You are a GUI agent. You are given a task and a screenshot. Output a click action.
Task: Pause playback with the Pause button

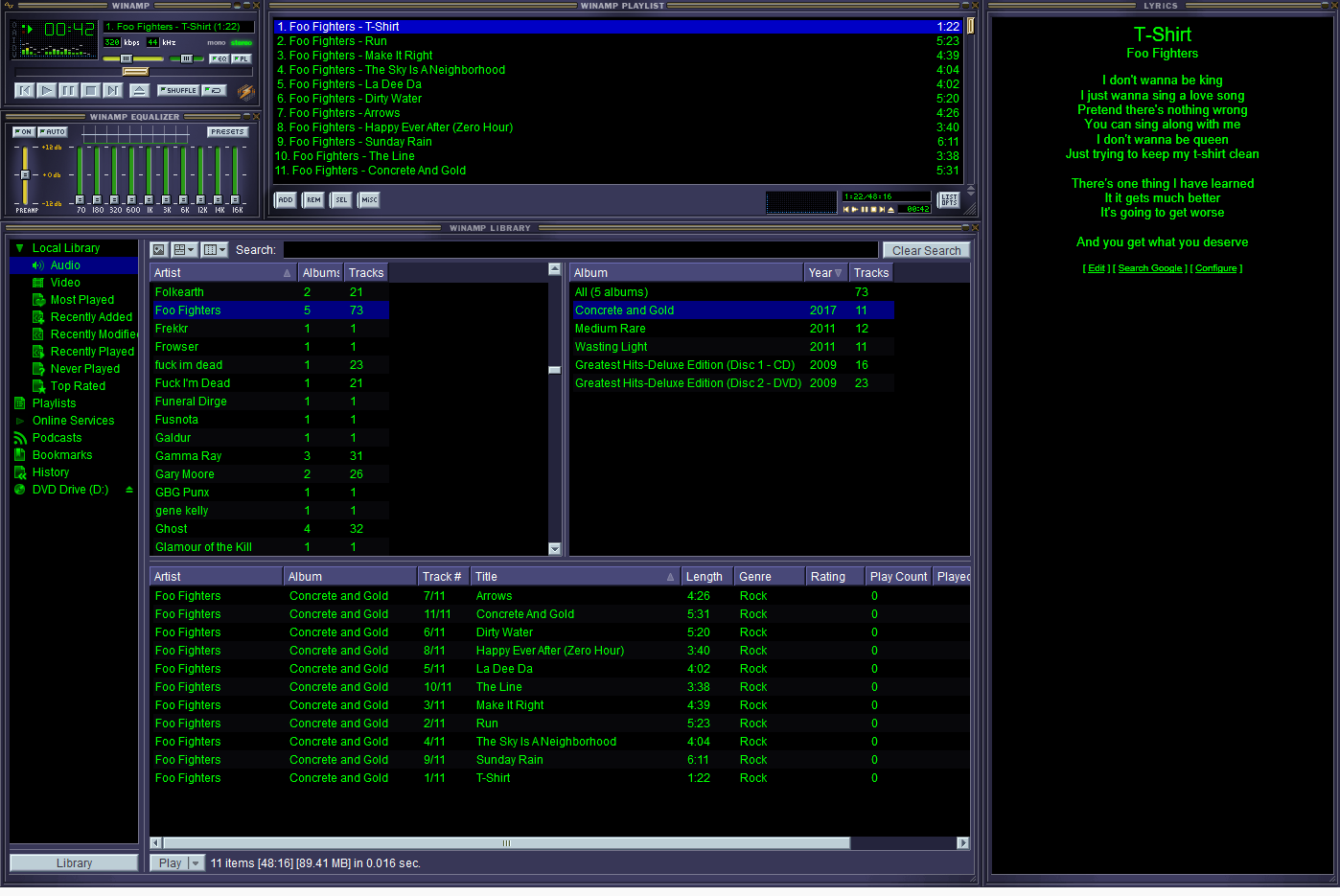coord(69,90)
